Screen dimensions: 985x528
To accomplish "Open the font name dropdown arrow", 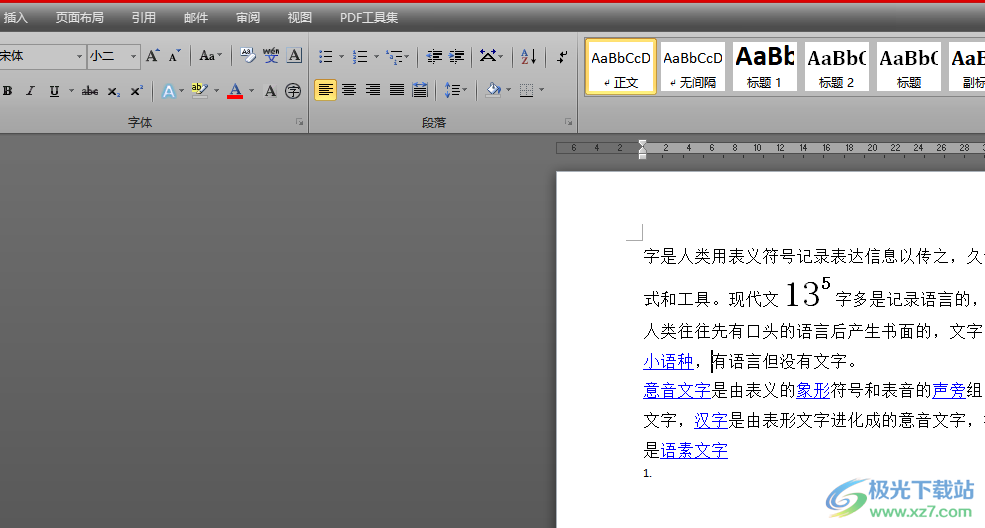I will [79, 57].
